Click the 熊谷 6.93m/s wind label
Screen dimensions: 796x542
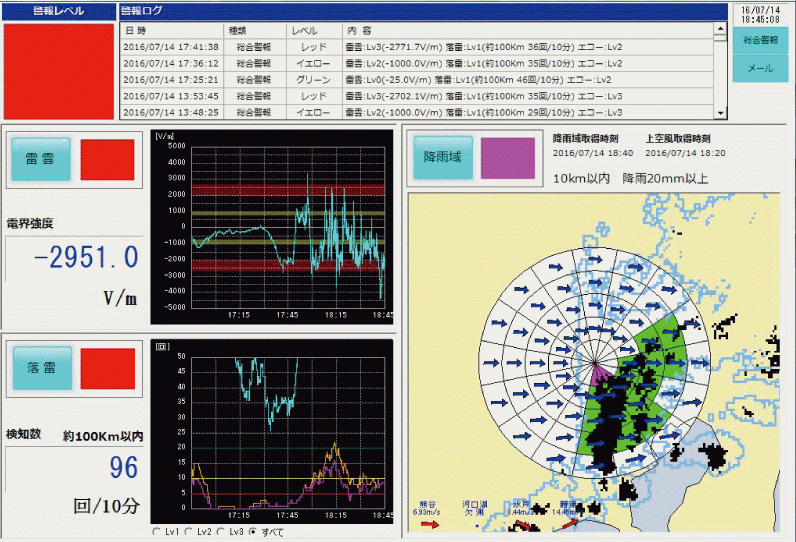coord(427,509)
